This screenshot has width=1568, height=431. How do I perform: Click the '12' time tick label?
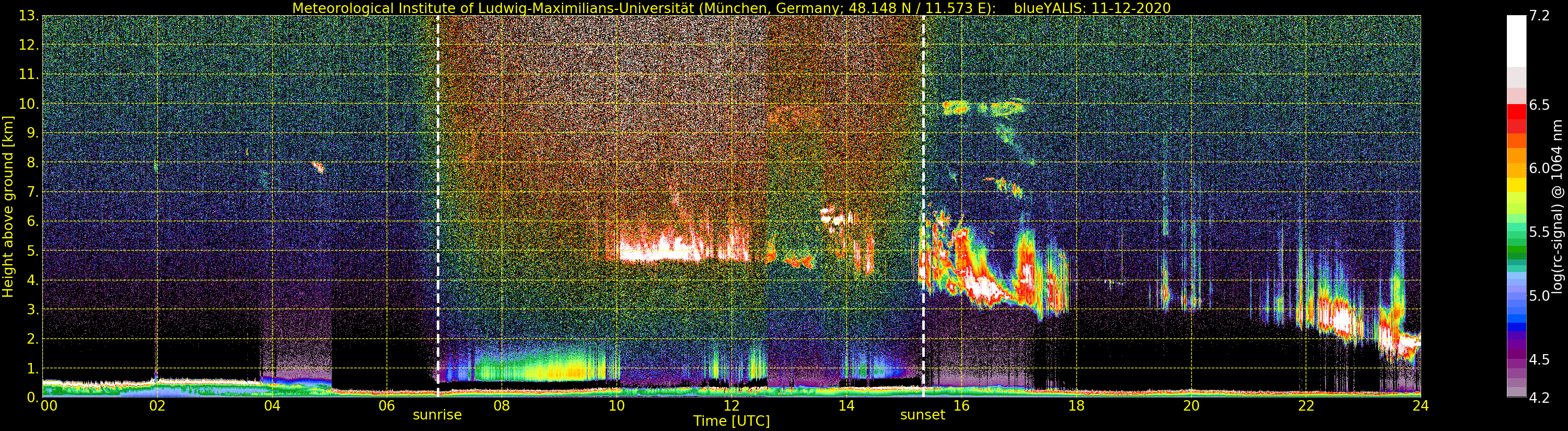click(731, 405)
